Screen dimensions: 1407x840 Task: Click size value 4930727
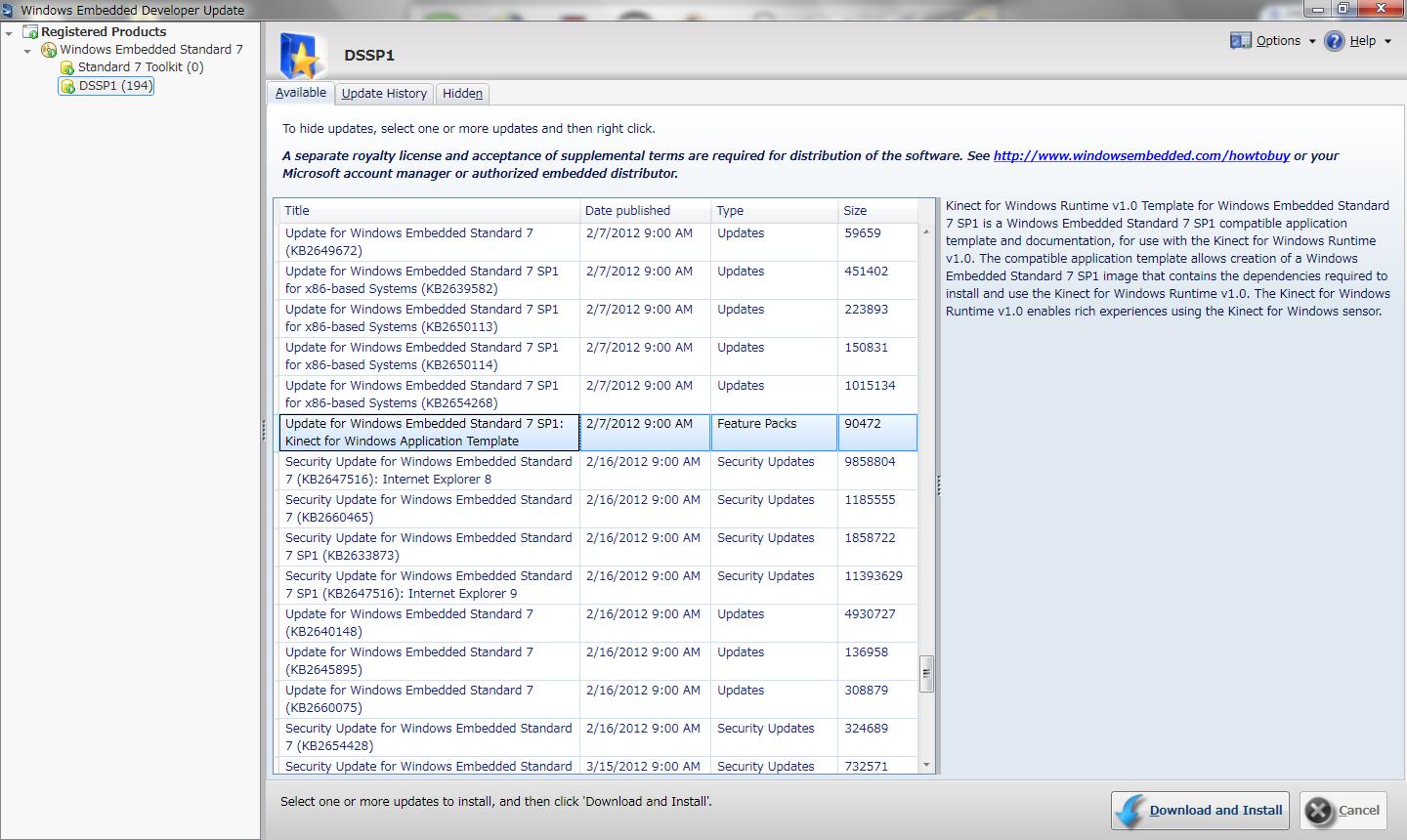click(x=870, y=614)
